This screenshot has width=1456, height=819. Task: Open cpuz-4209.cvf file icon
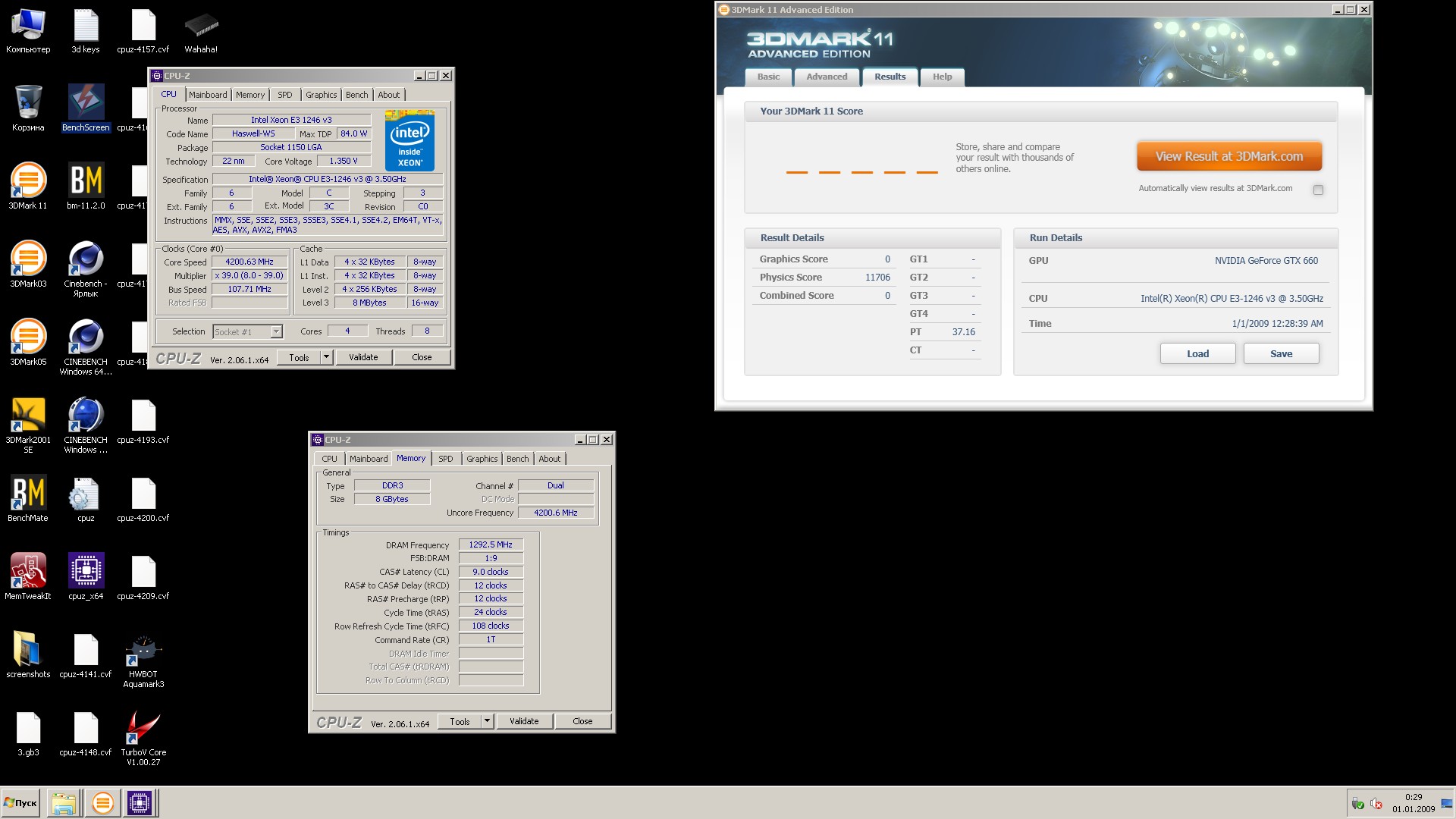point(143,577)
